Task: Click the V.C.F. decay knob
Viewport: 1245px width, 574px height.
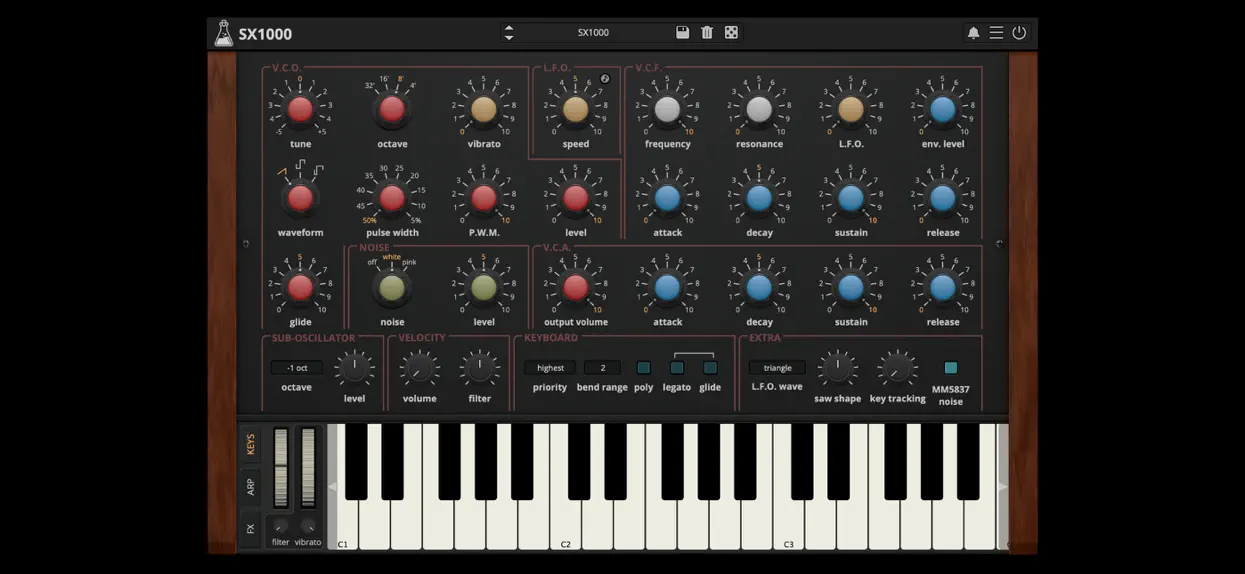Action: pyautogui.click(x=759, y=198)
